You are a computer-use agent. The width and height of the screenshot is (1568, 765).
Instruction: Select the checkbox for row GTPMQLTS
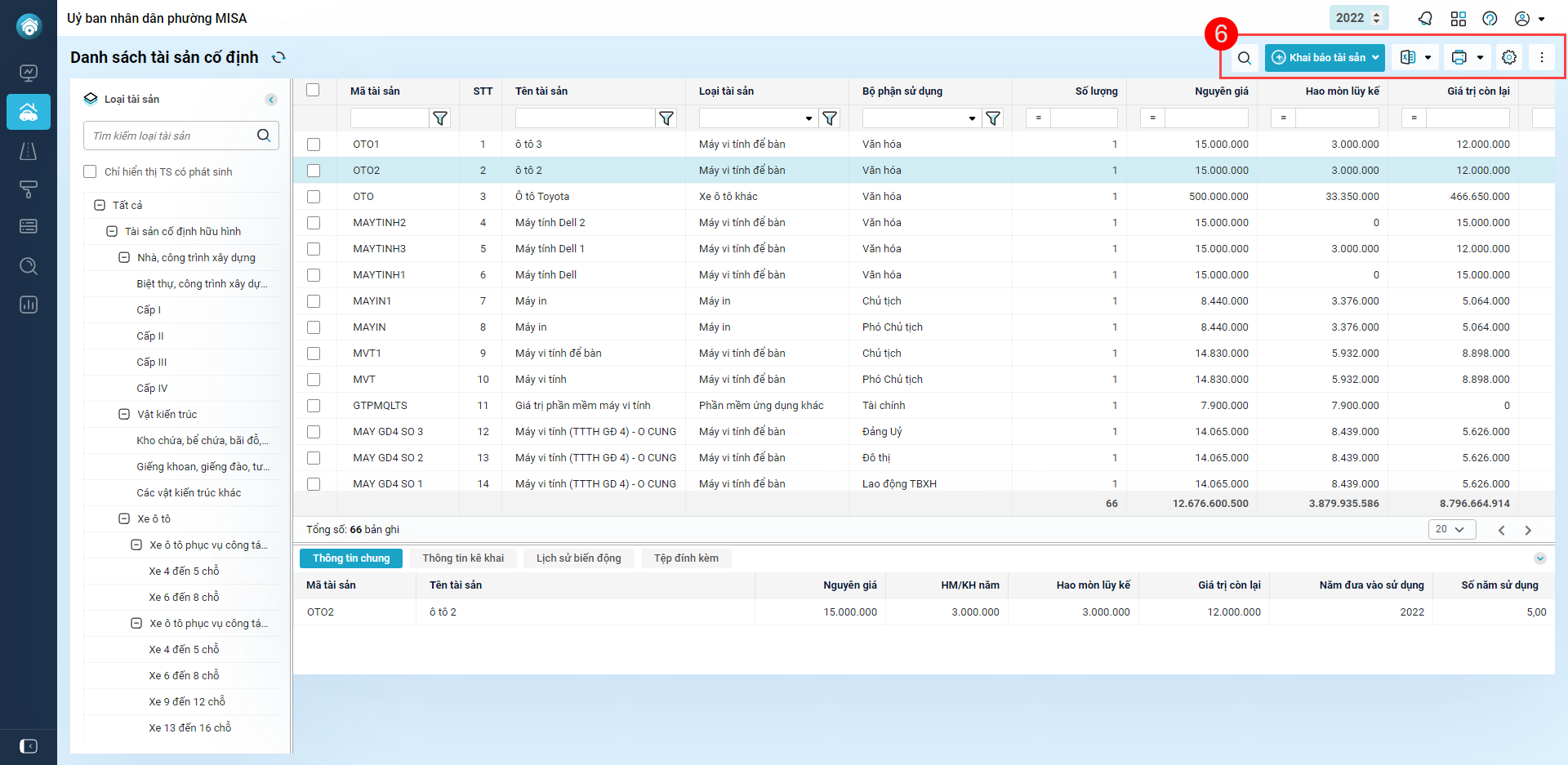click(x=314, y=406)
